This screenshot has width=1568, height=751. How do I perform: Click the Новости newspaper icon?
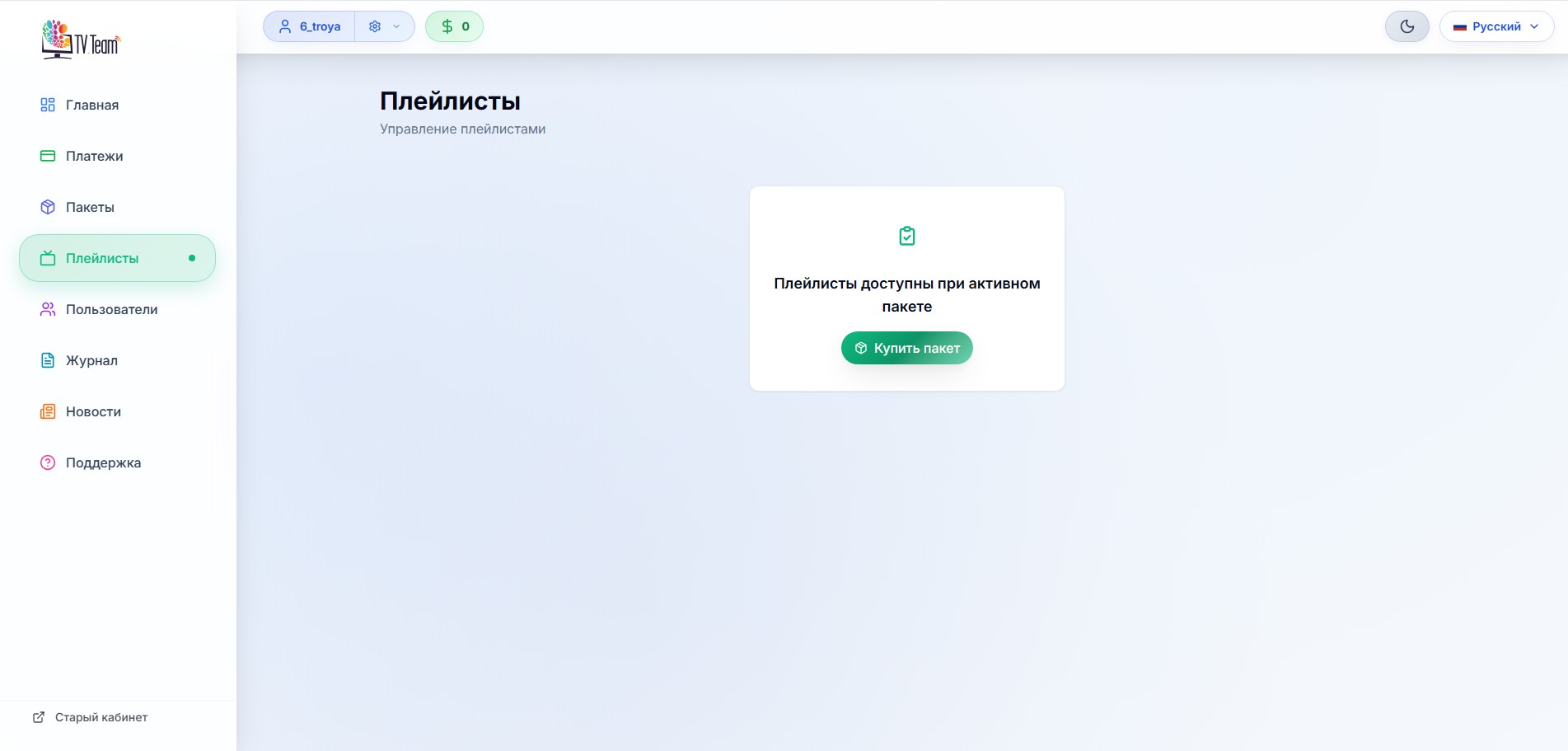[x=48, y=411]
